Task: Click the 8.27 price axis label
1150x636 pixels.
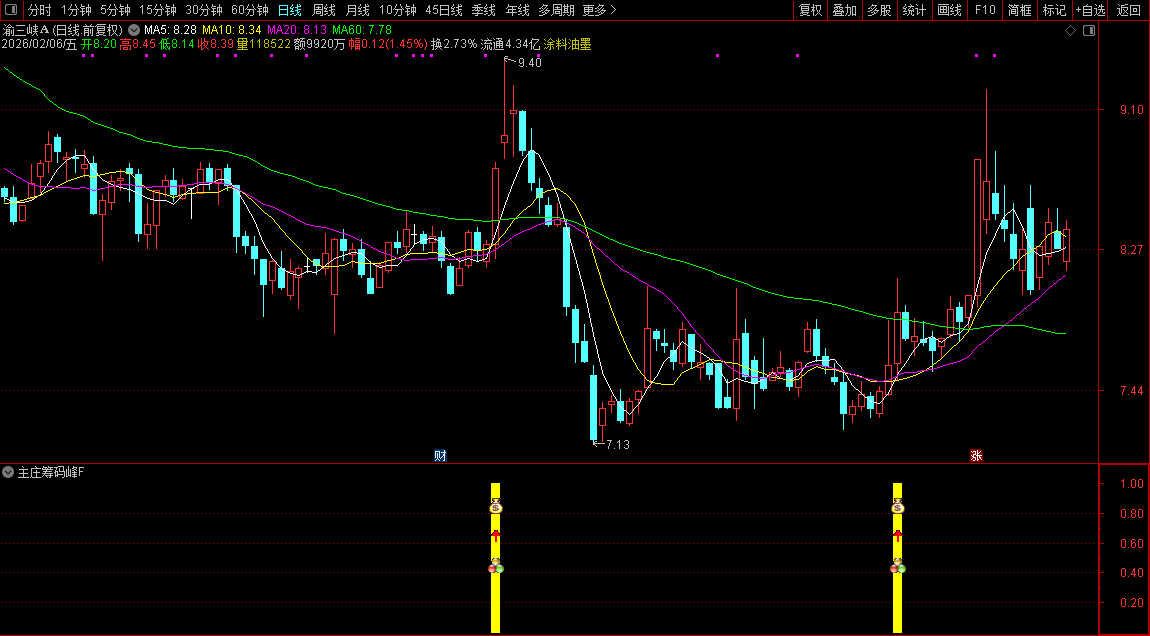Action: 1132,249
